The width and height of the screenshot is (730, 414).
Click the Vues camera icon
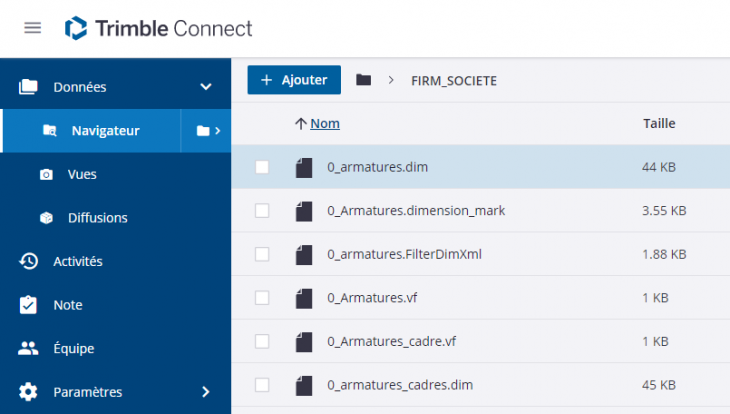46,175
